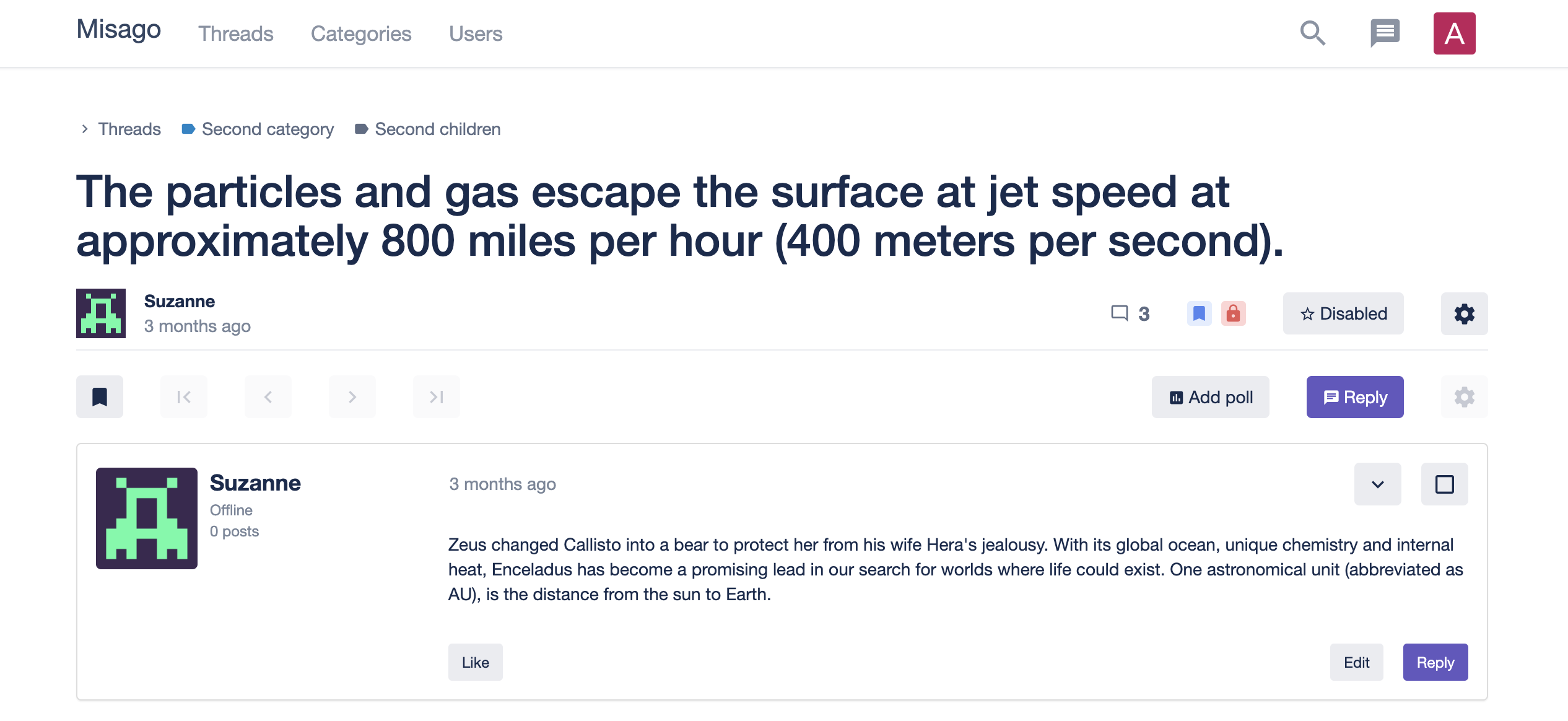
Task: Open the red user avatar menu
Action: [x=1454, y=33]
